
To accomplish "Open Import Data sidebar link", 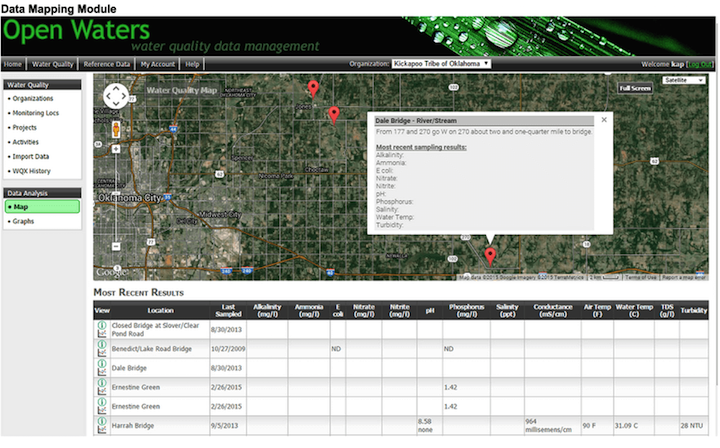I will (x=31, y=157).
